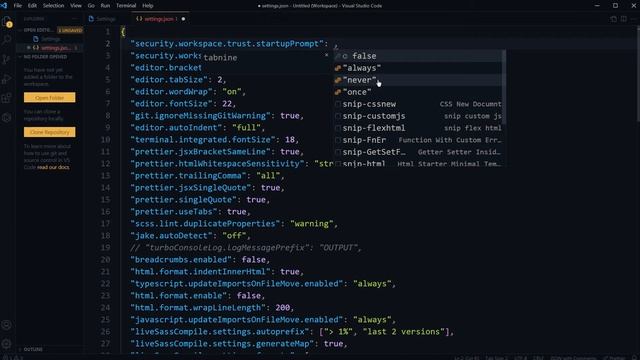Screen dimensions: 640x360
Task: Click "prettier.useTabs" key
Action: (174, 212)
